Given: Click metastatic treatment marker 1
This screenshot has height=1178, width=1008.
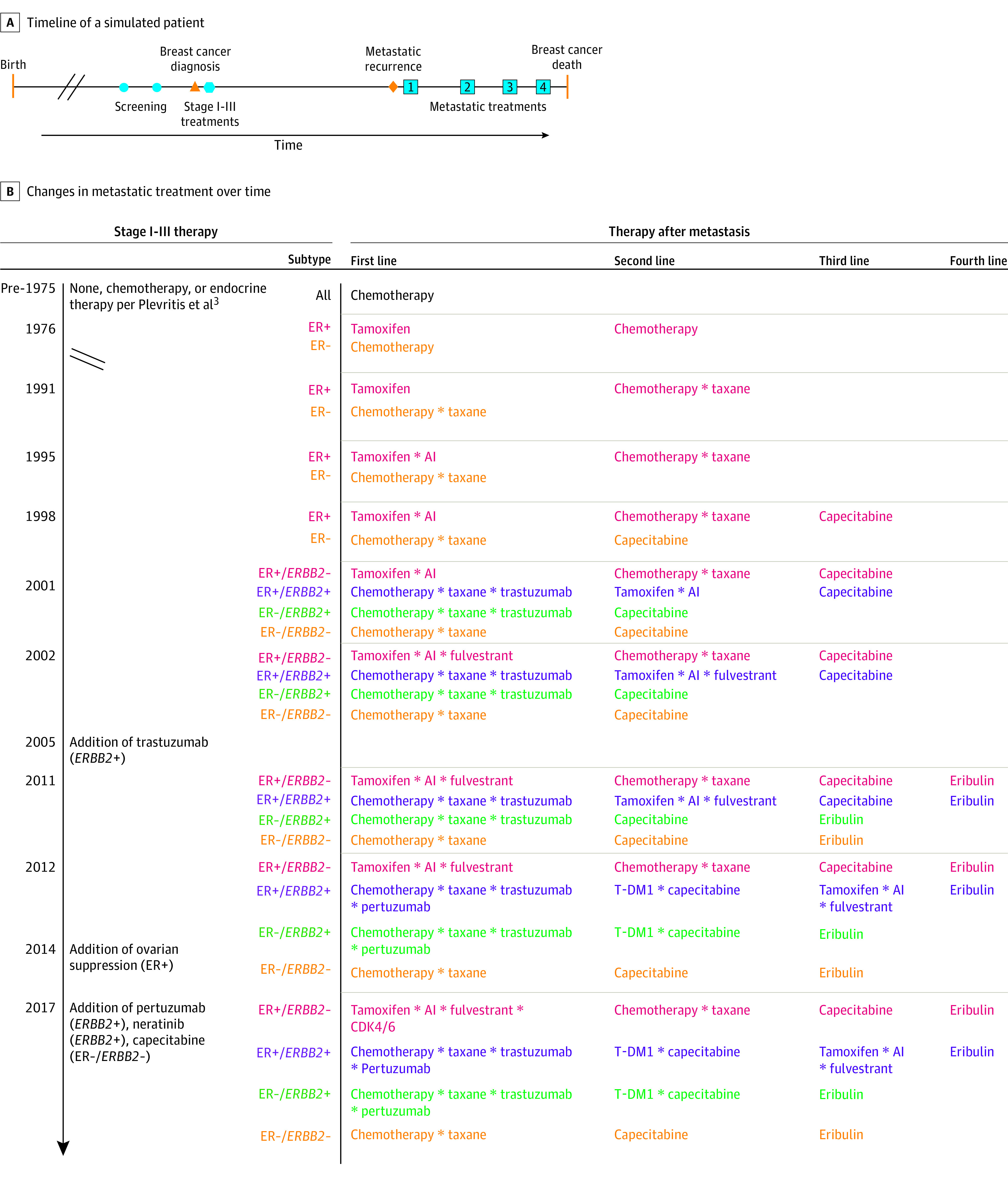Looking at the screenshot, I should [x=410, y=87].
